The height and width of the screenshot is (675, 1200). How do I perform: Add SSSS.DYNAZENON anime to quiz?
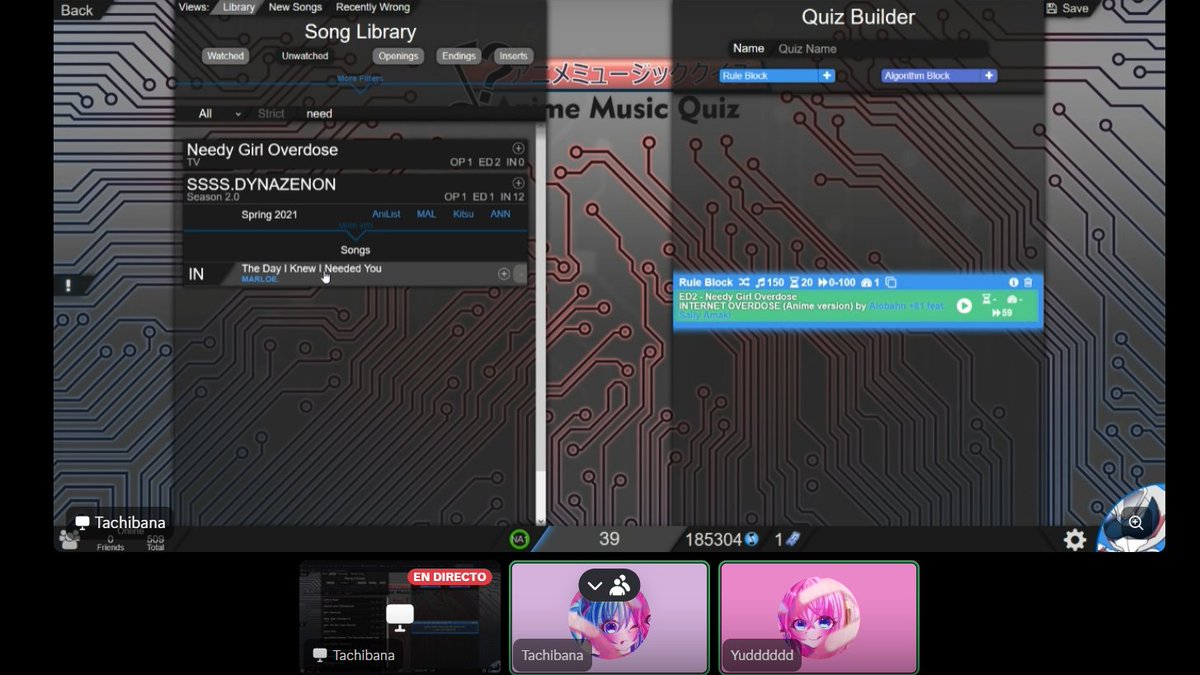(518, 183)
